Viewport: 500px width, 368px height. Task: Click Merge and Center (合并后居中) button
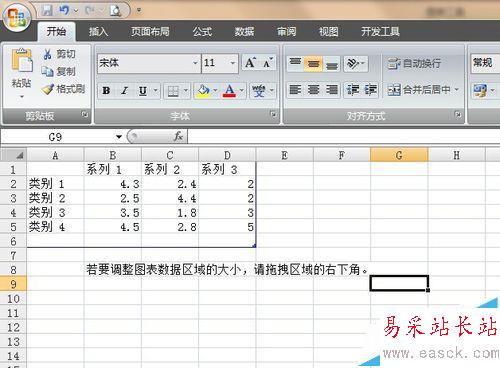[419, 90]
